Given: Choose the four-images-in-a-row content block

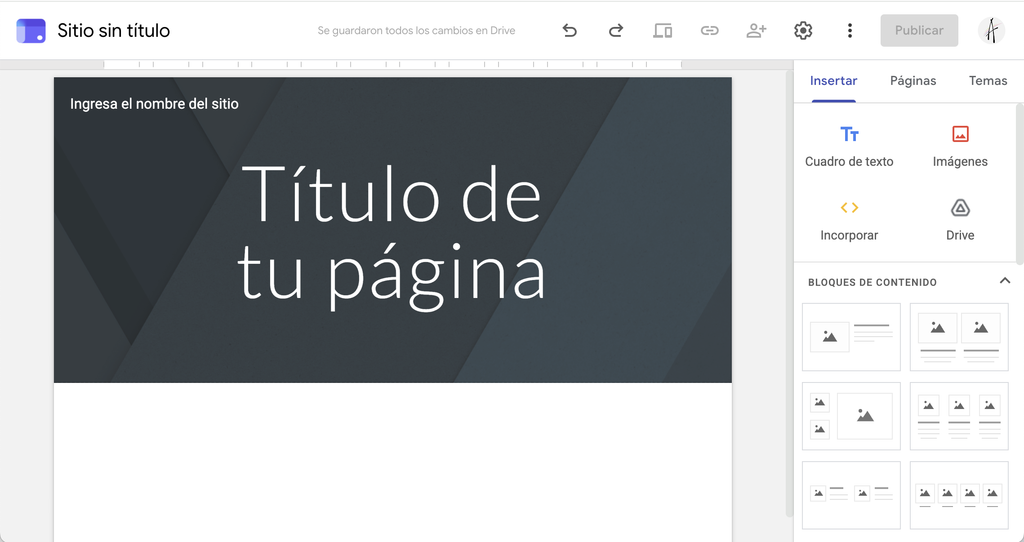Looking at the screenshot, I should pyautogui.click(x=959, y=495).
